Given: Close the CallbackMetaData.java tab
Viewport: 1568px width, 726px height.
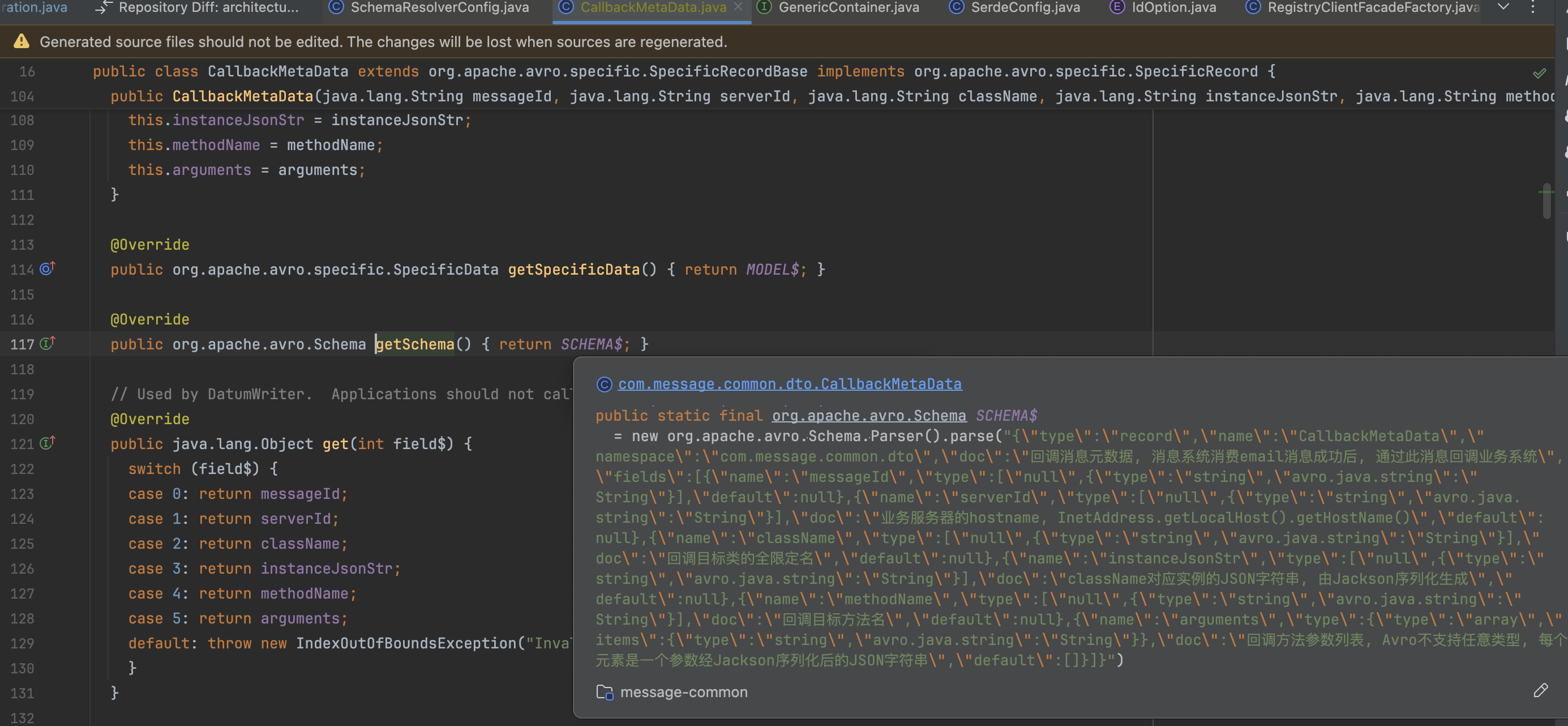Looking at the screenshot, I should tap(738, 7).
